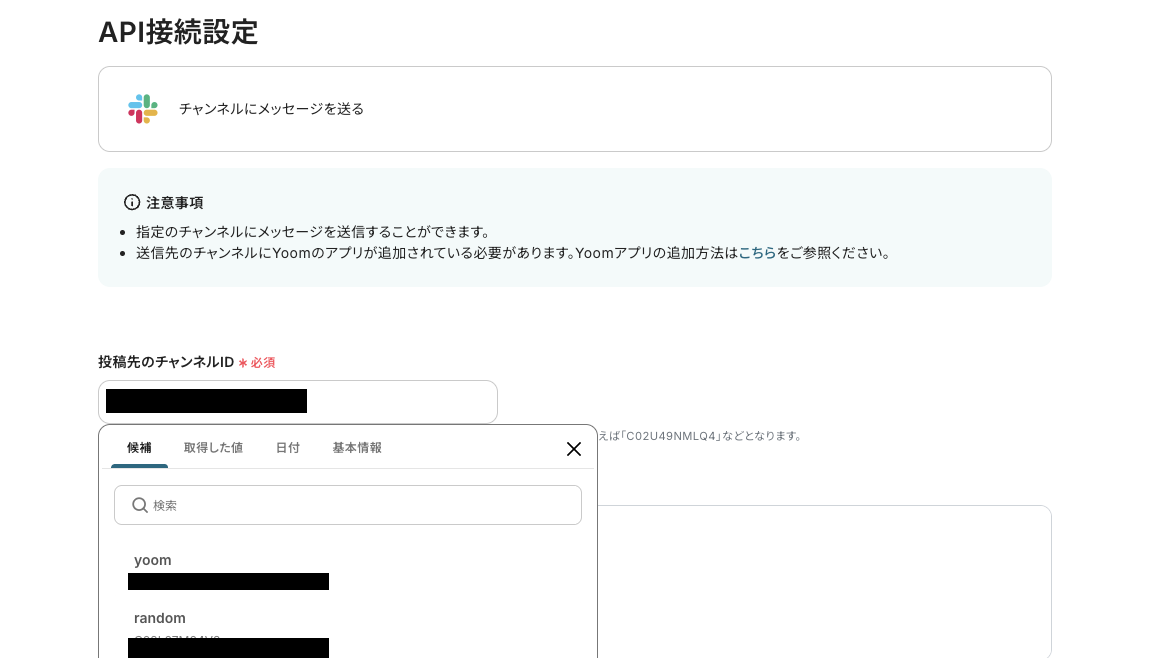Click the Slack logo icon
1156x658 pixels.
tap(143, 109)
